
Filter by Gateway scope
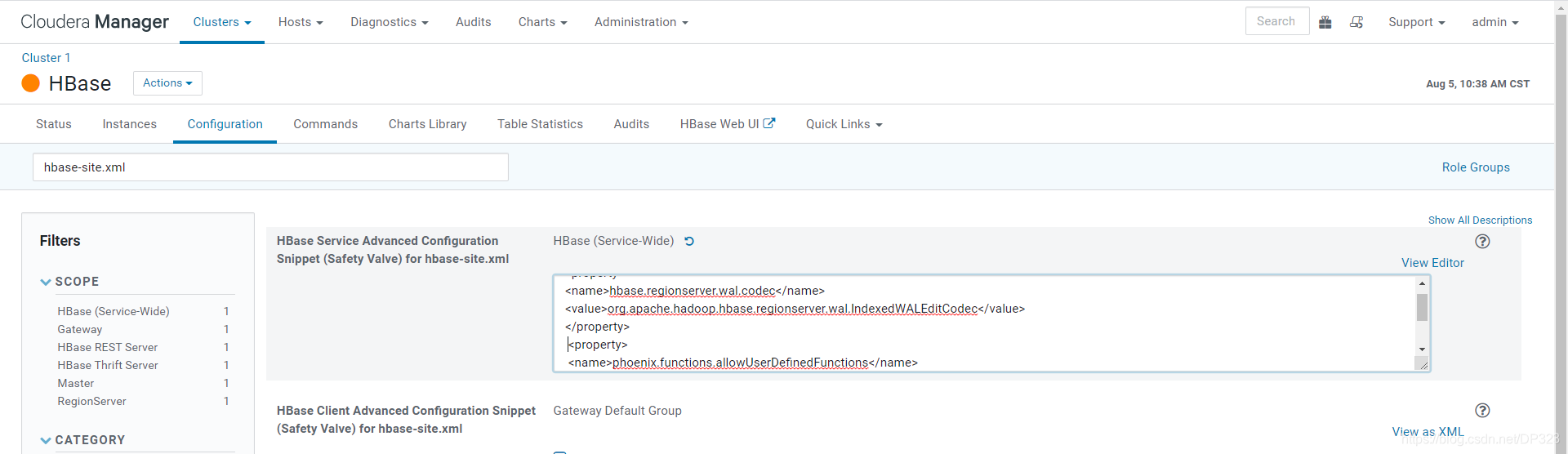click(x=80, y=329)
